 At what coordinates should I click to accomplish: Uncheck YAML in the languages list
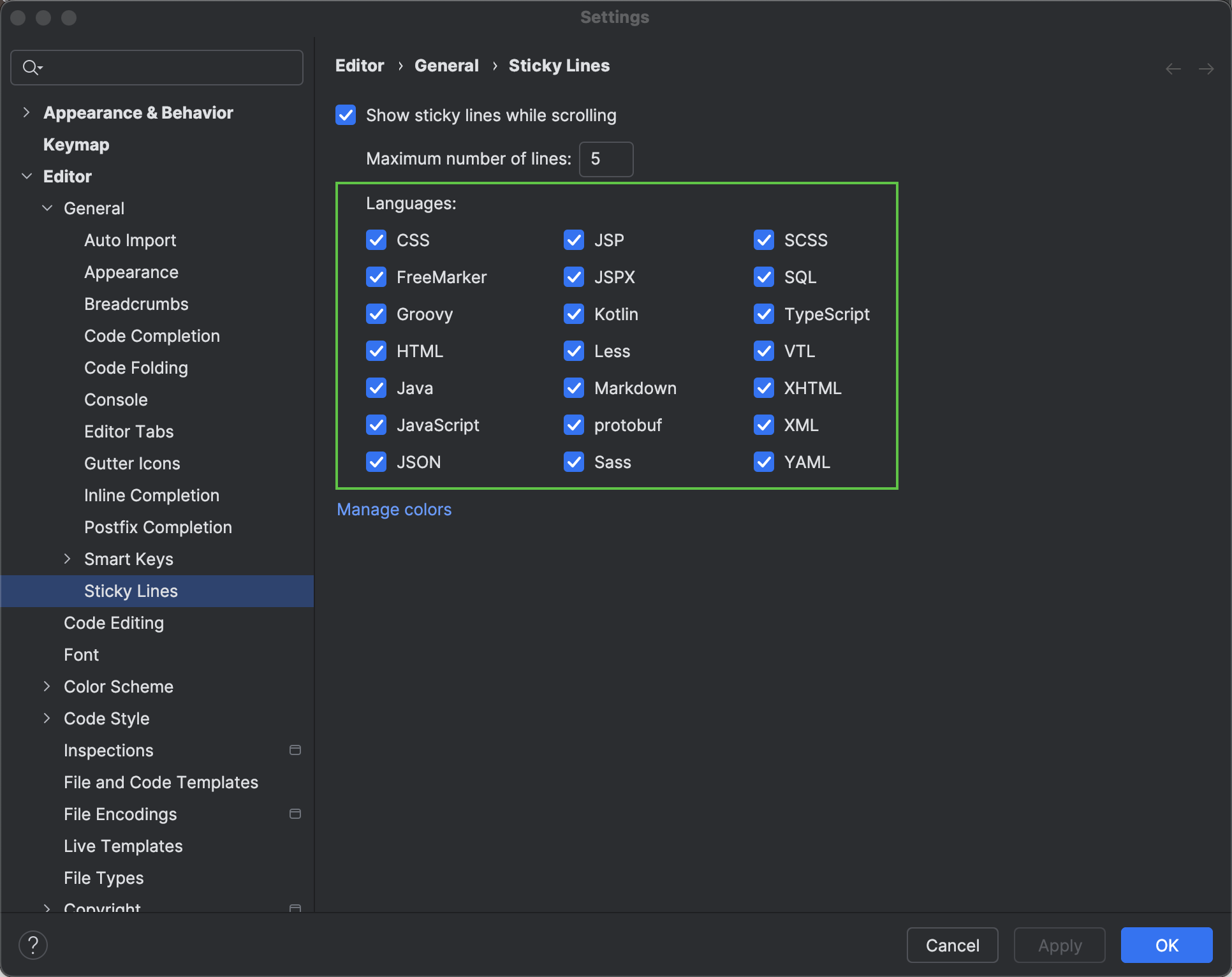coord(763,462)
